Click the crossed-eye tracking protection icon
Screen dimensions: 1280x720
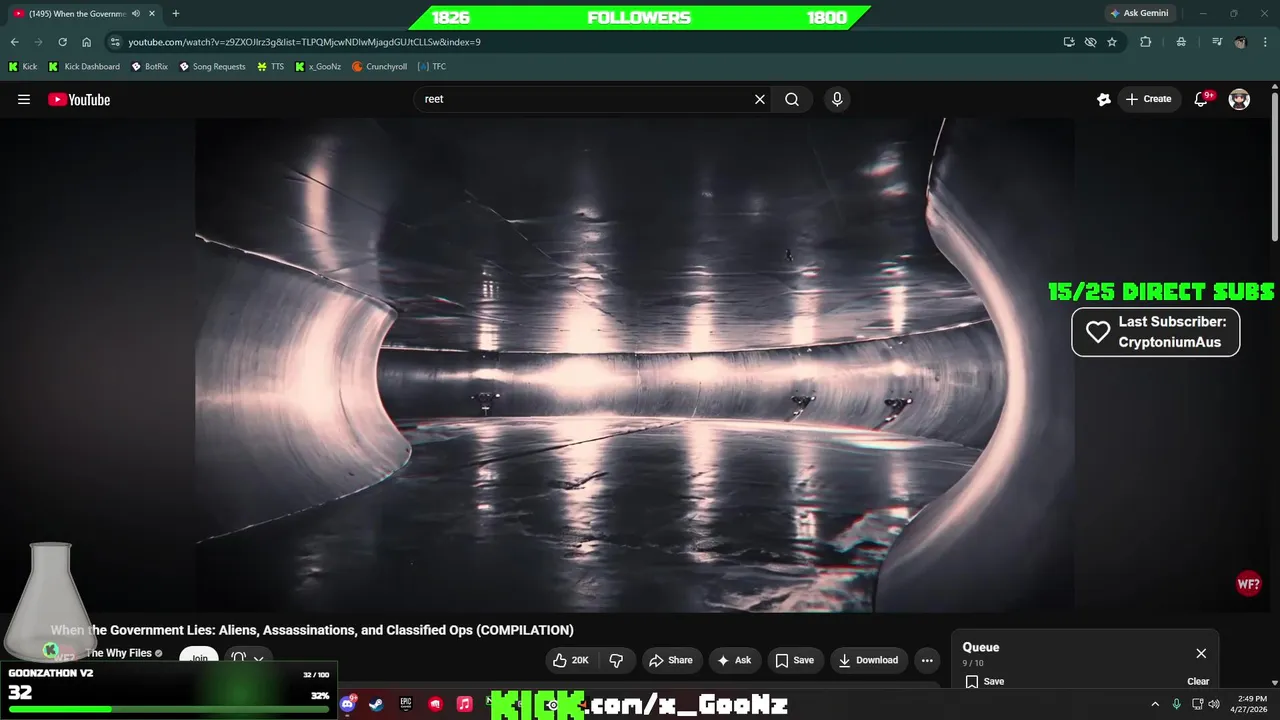click(1090, 42)
